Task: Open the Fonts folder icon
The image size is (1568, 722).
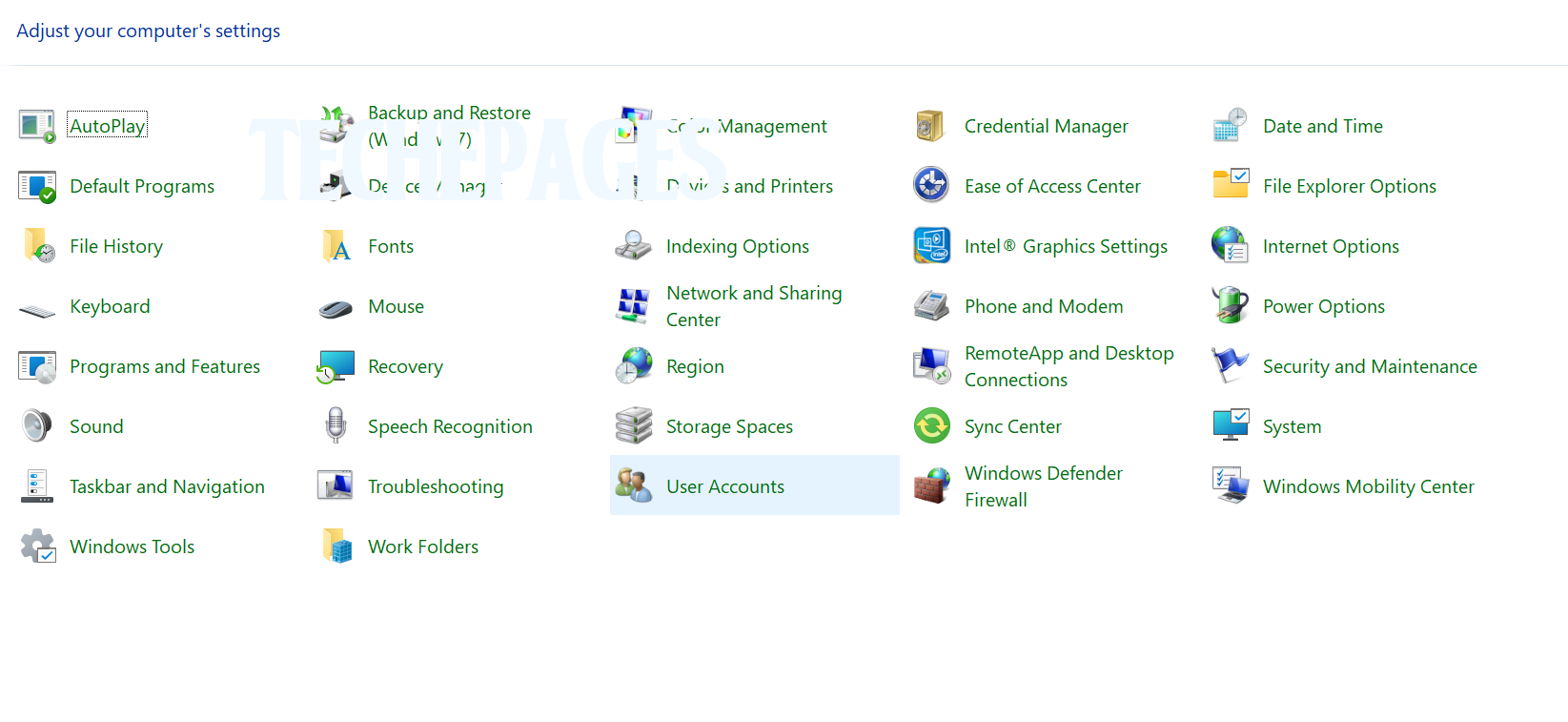Action: 336,246
